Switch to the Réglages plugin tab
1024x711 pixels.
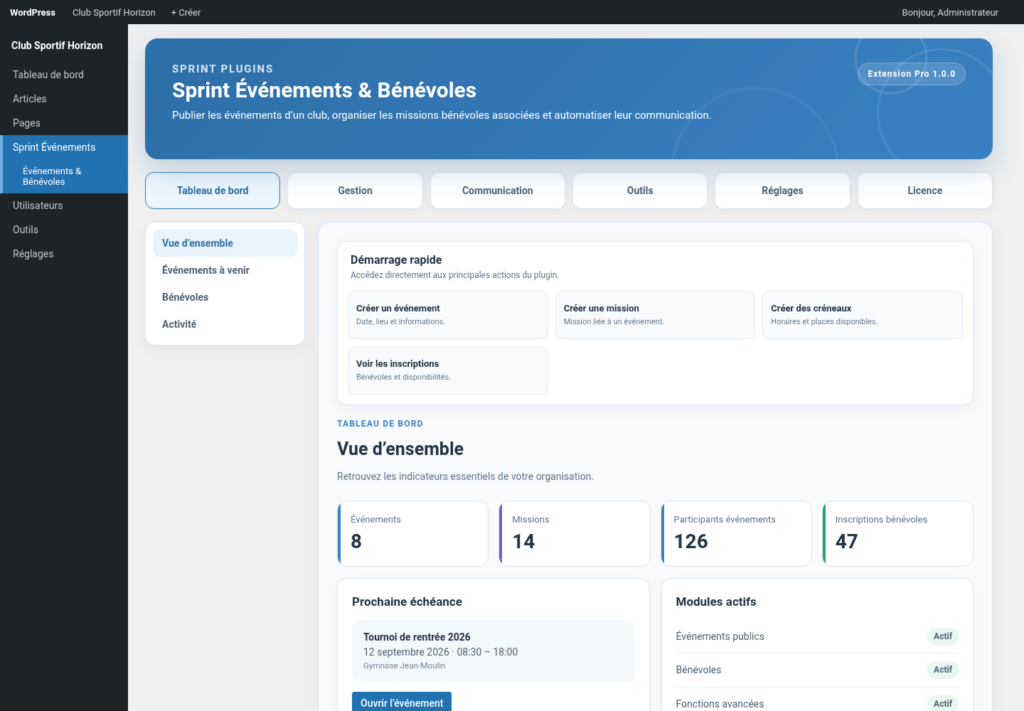click(x=782, y=191)
